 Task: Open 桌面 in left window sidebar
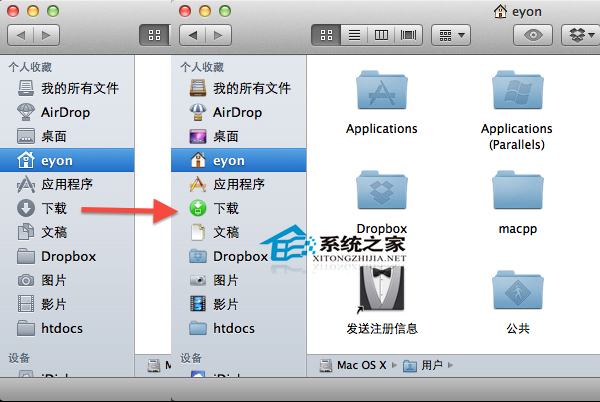pyautogui.click(x=67, y=136)
